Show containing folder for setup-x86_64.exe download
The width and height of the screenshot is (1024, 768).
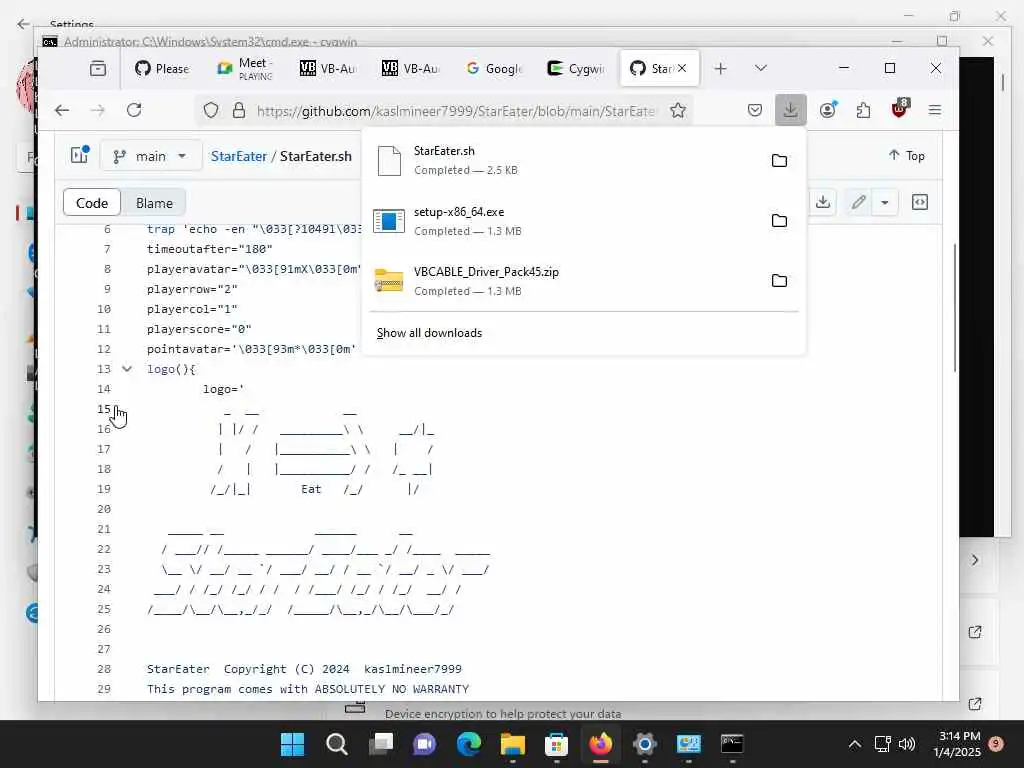click(779, 221)
